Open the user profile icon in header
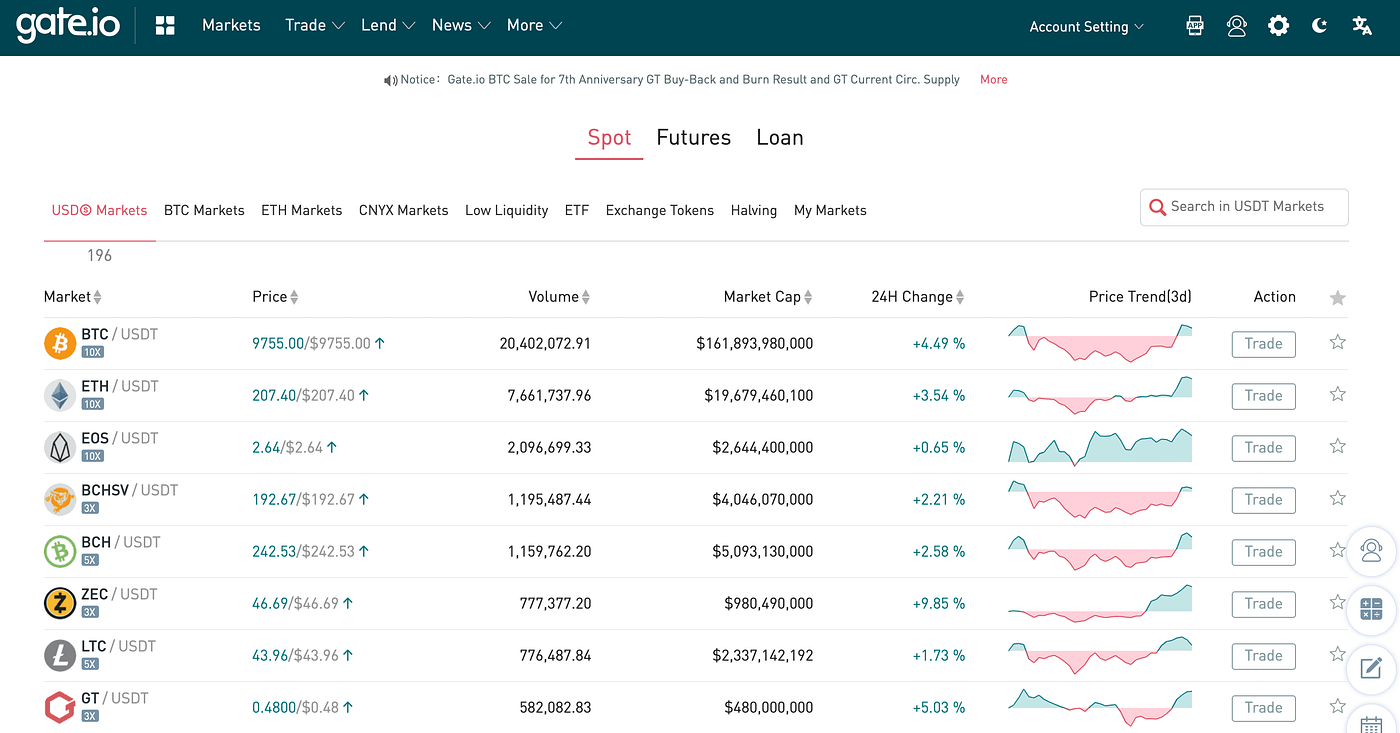Image resolution: width=1400 pixels, height=733 pixels. pyautogui.click(x=1237, y=26)
